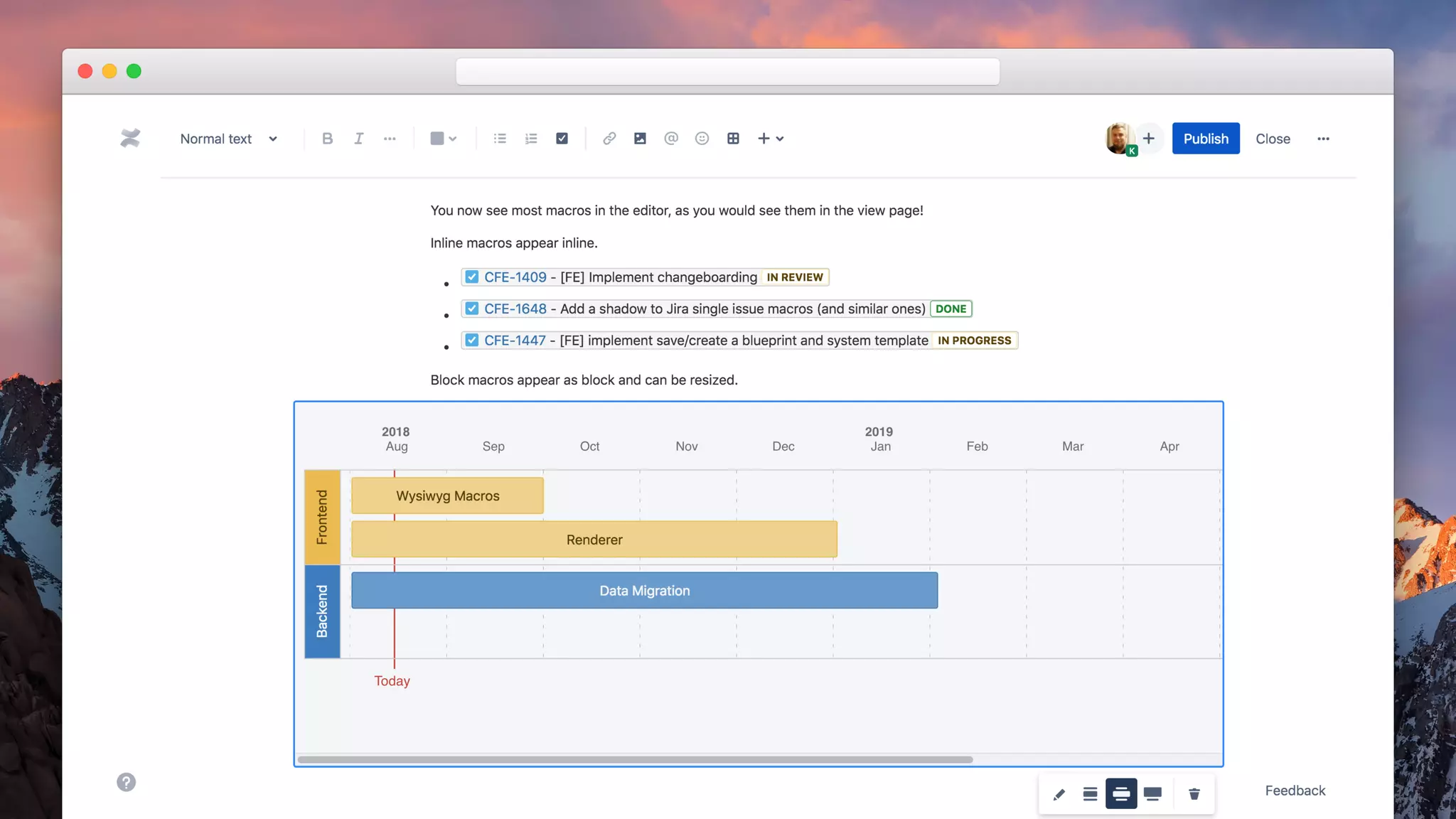Delete the macro with the trash icon

pos(1194,794)
